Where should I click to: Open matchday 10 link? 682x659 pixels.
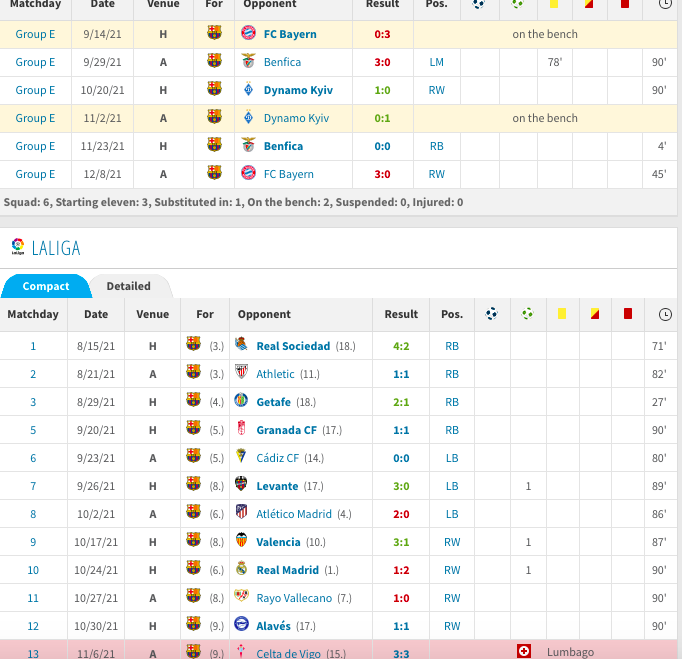[x=33, y=570]
